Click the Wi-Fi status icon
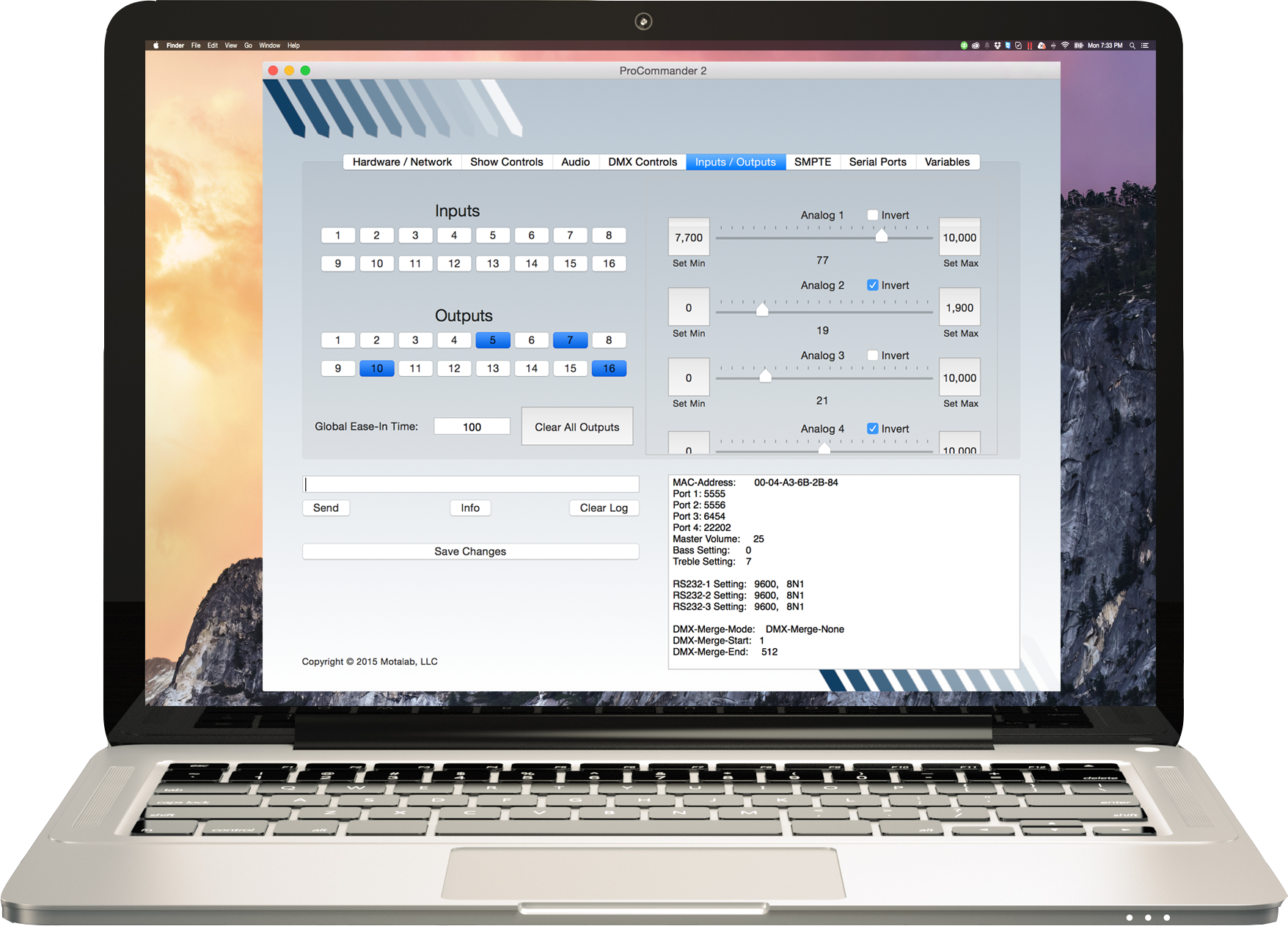This screenshot has height=926, width=1288. (x=1065, y=45)
